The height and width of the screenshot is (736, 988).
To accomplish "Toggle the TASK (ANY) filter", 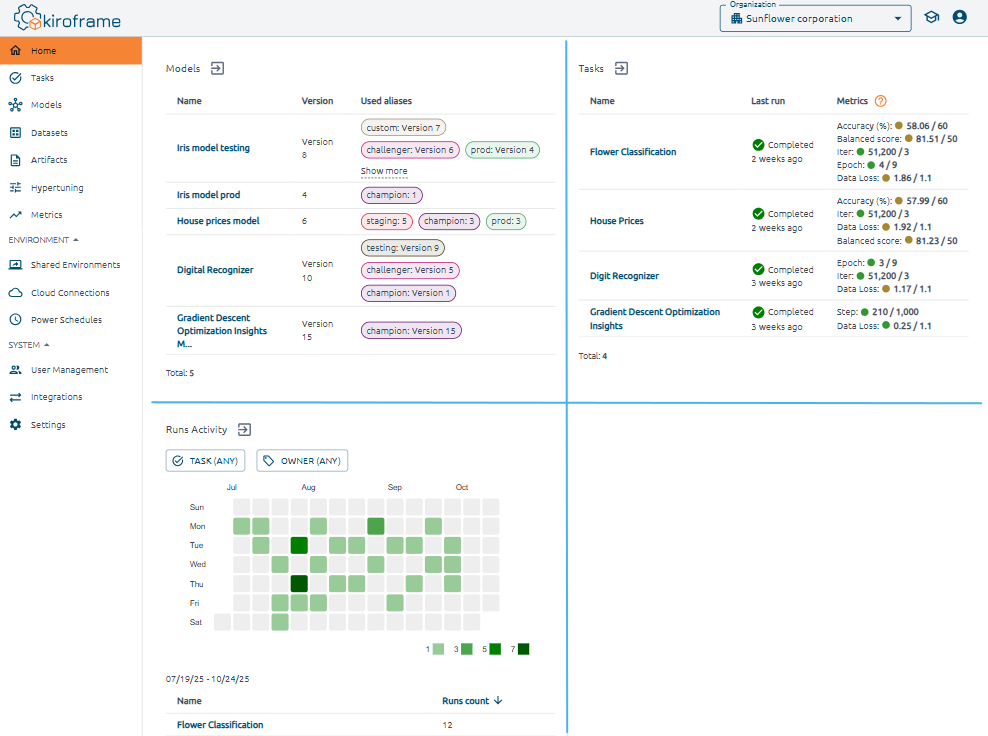I will (205, 461).
